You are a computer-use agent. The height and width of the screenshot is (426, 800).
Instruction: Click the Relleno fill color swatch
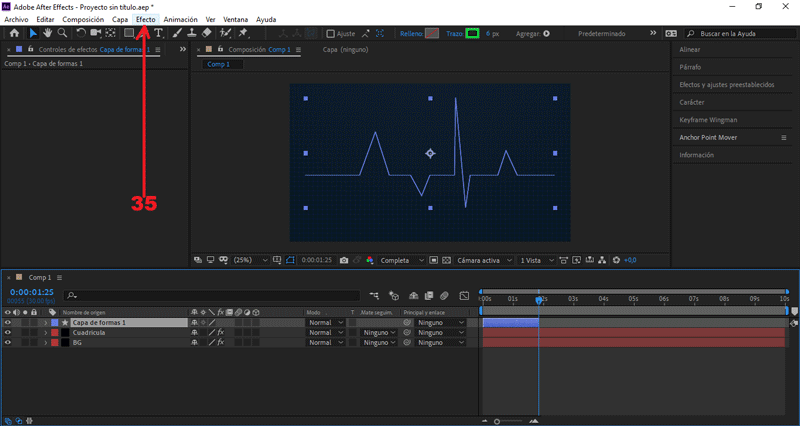(x=432, y=34)
